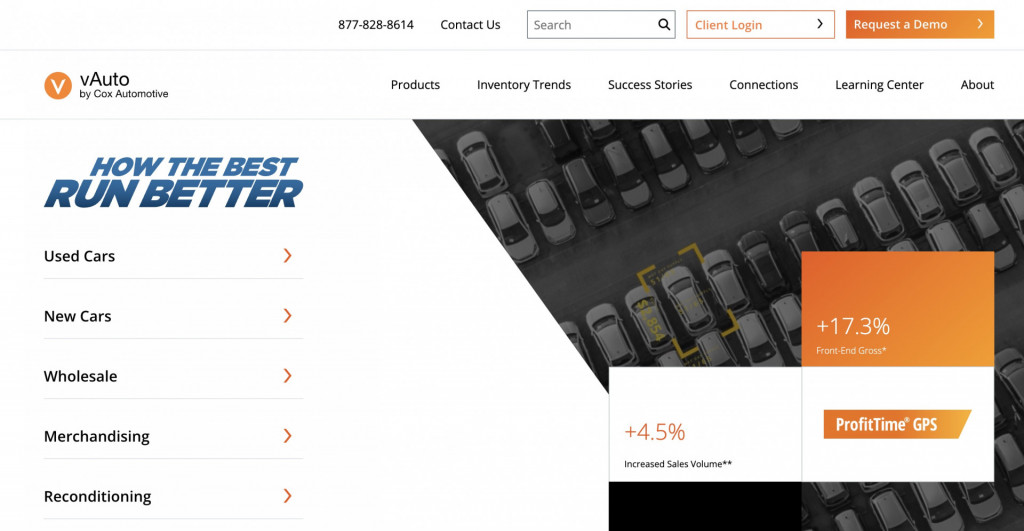Image resolution: width=1024 pixels, height=531 pixels.
Task: Expand the New Cars chevron
Action: 287,315
